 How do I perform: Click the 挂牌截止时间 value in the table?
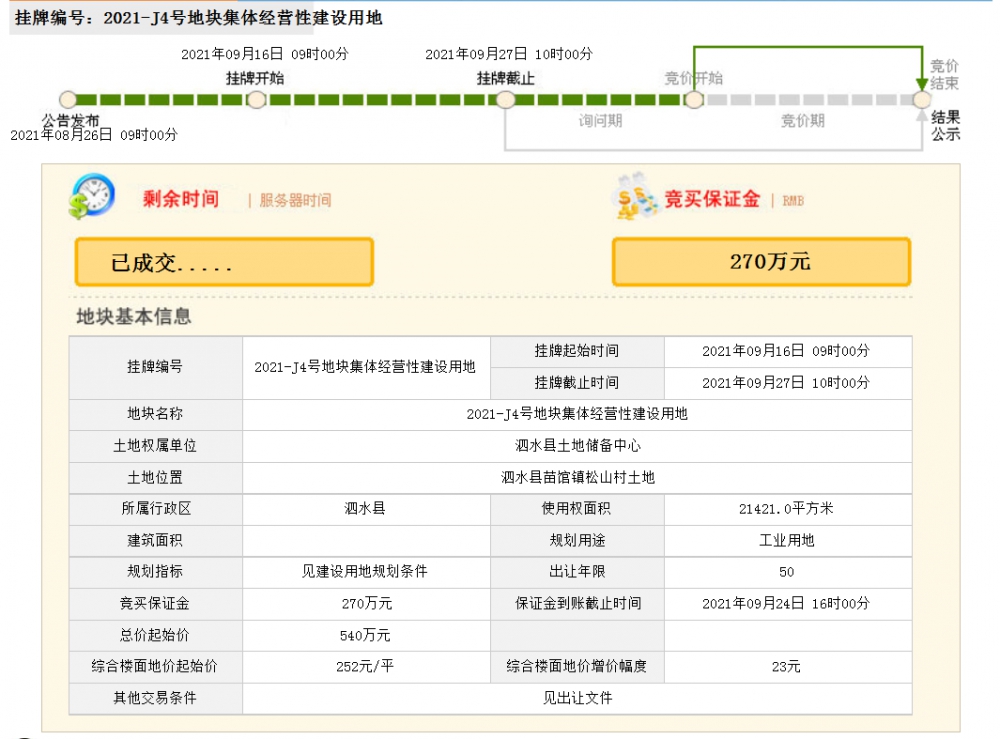pos(786,383)
